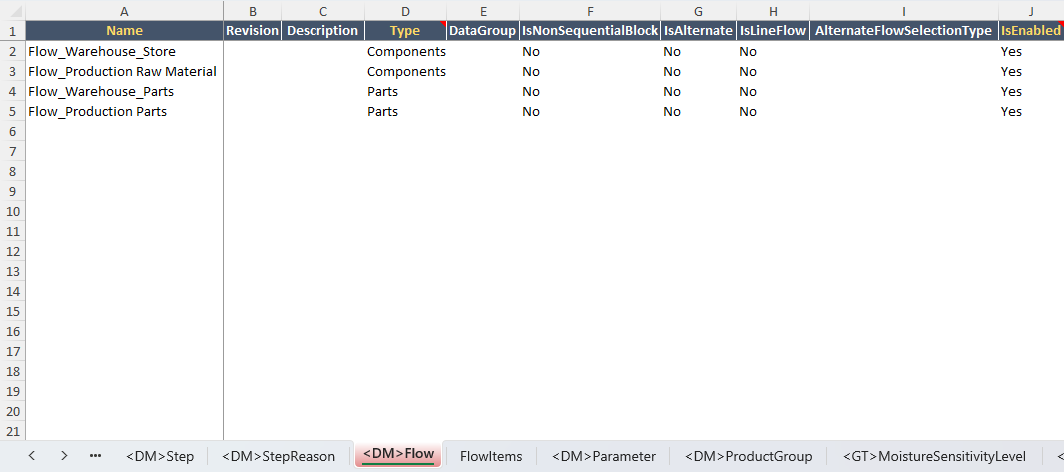Switch to <GT>MoistureSensitivityLevel sheet tab

pyautogui.click(x=934, y=456)
